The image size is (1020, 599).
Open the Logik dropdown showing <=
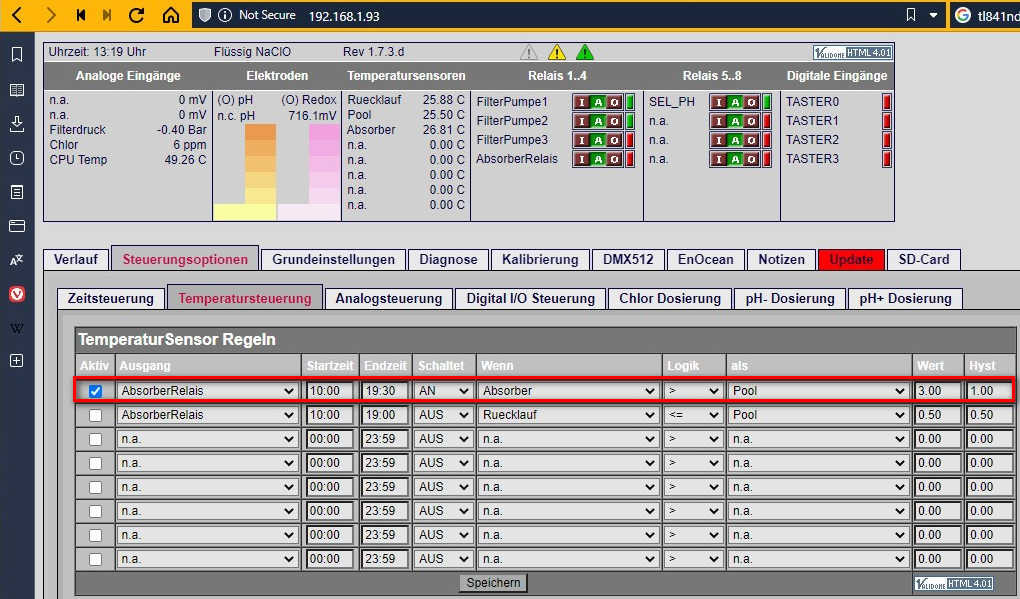pos(693,415)
